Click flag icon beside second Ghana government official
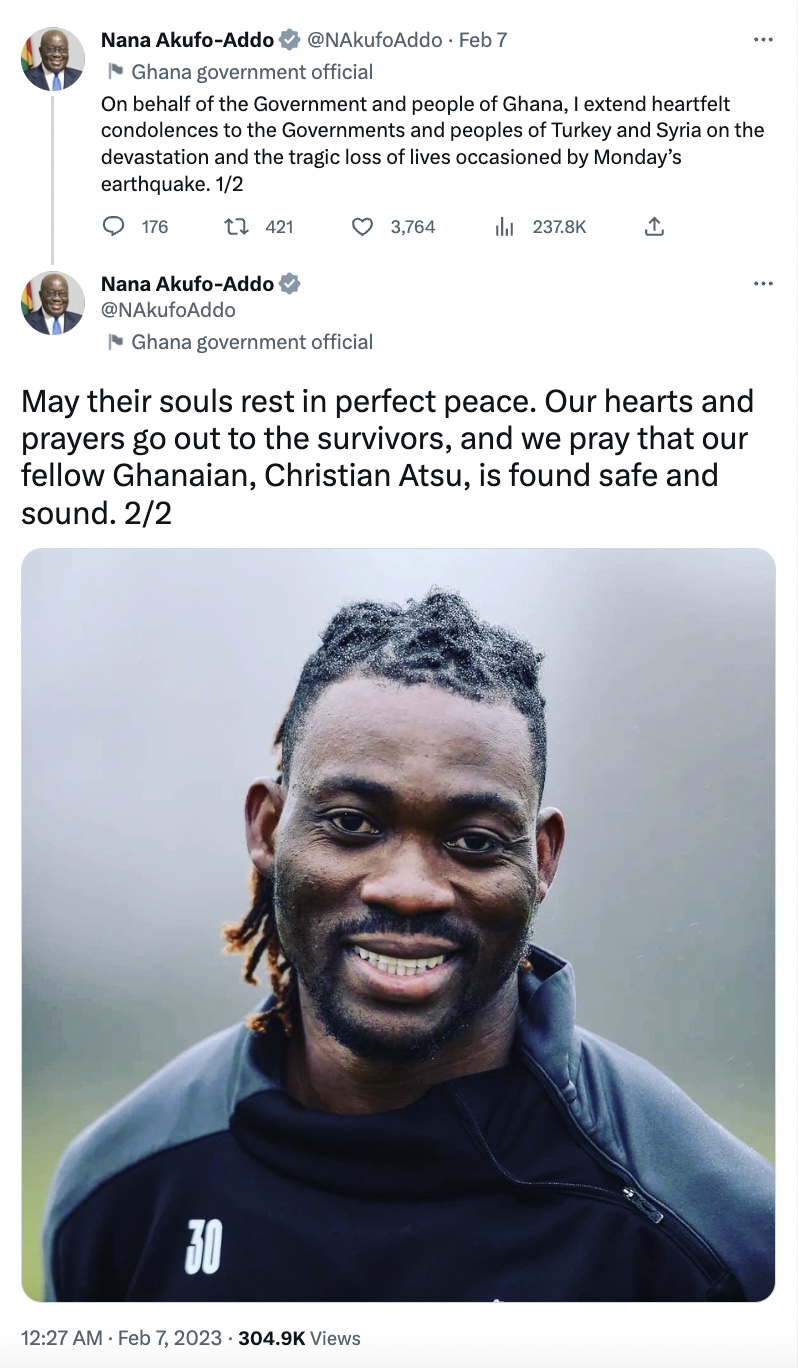798x1368 pixels. tap(115, 342)
